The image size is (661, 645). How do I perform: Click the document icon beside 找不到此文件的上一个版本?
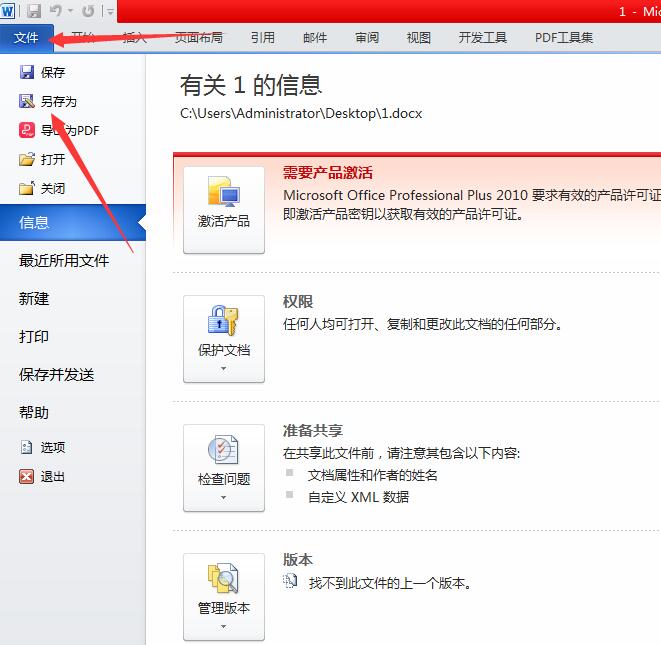[x=290, y=581]
